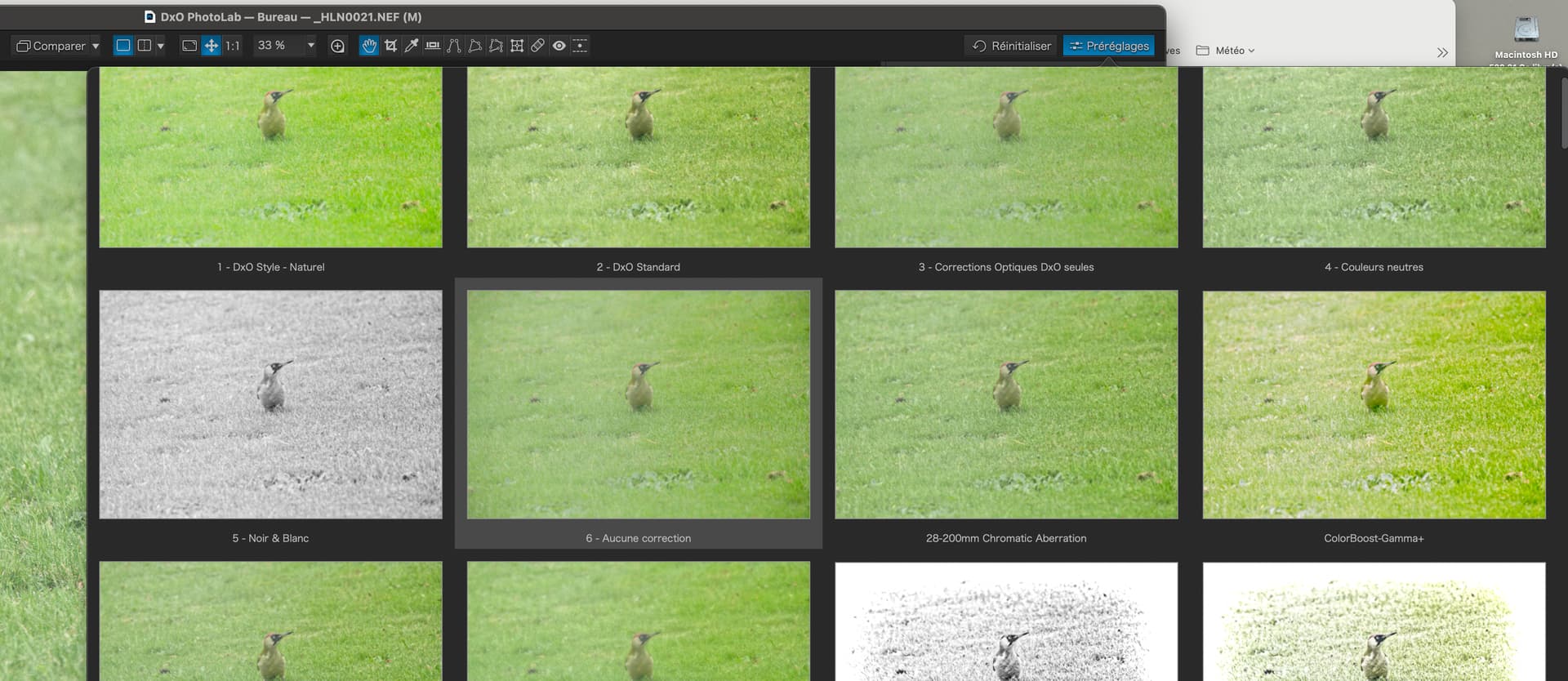Select the Hand tool

pos(369,46)
